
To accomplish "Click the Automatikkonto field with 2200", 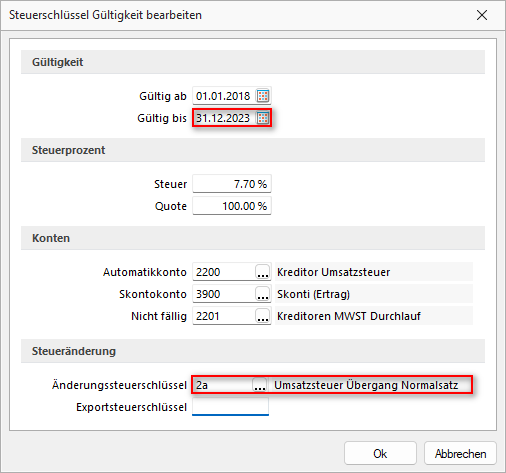I will tap(224, 272).
